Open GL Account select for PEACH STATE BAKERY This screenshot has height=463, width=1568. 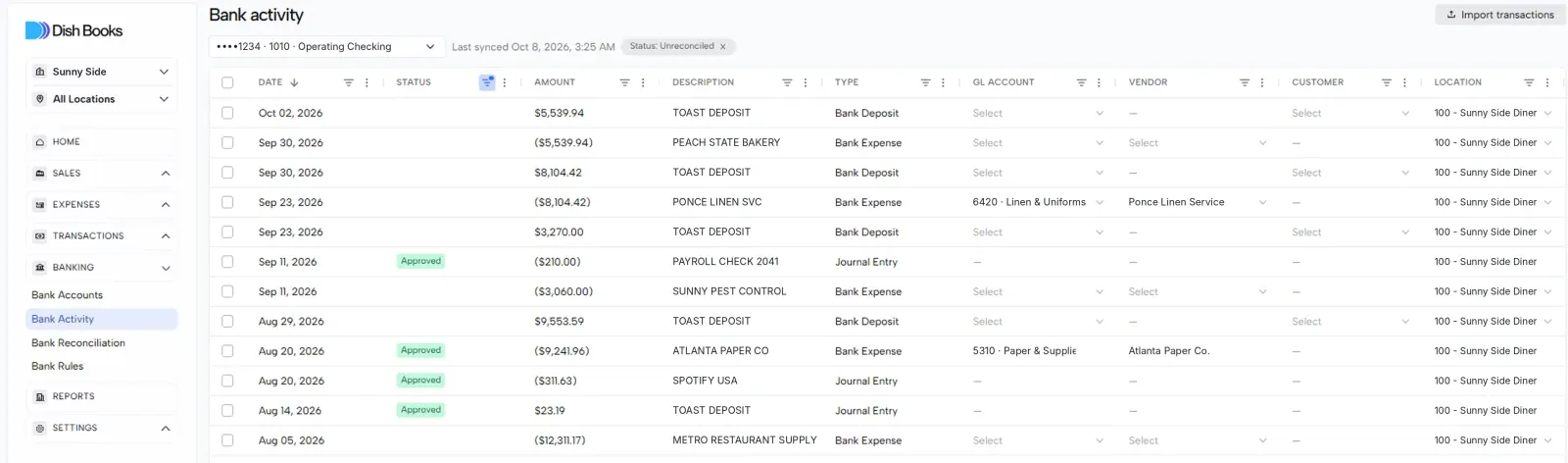tap(1038, 142)
